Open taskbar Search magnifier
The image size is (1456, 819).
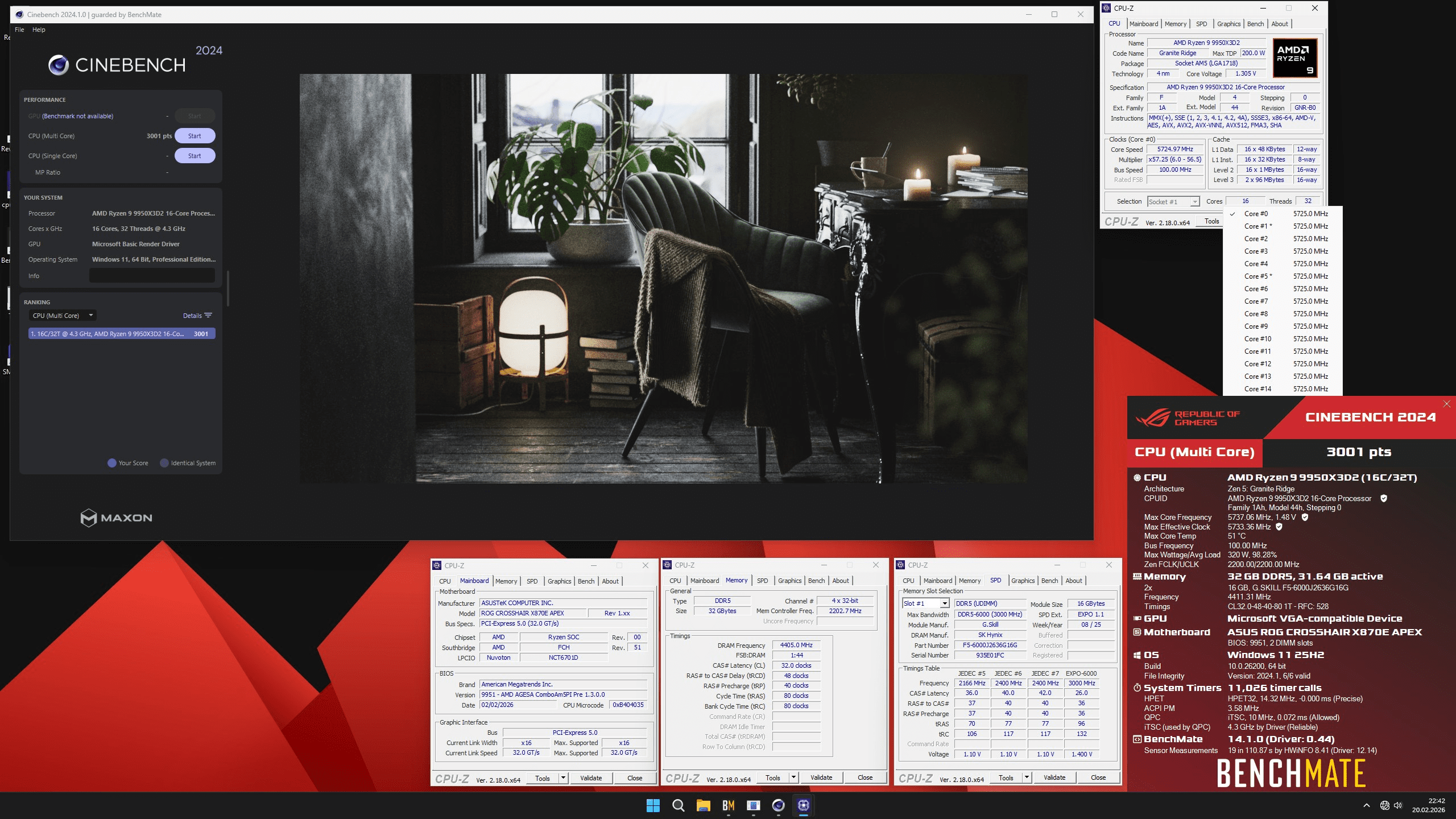click(x=678, y=805)
